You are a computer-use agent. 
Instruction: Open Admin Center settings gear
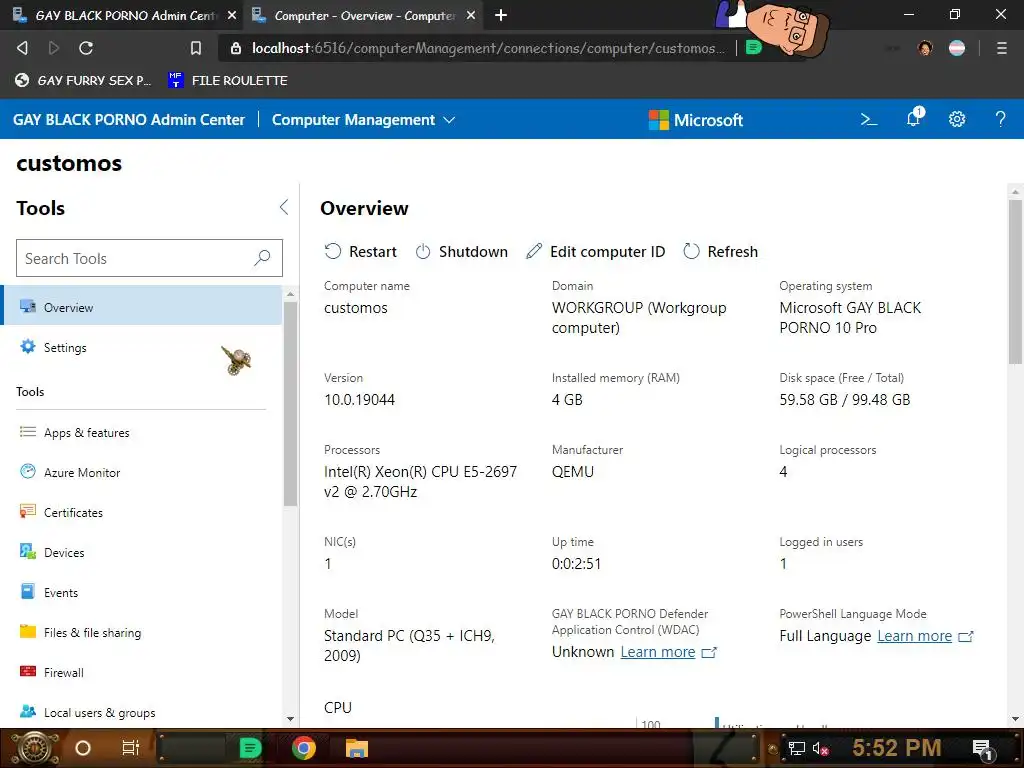pos(957,119)
